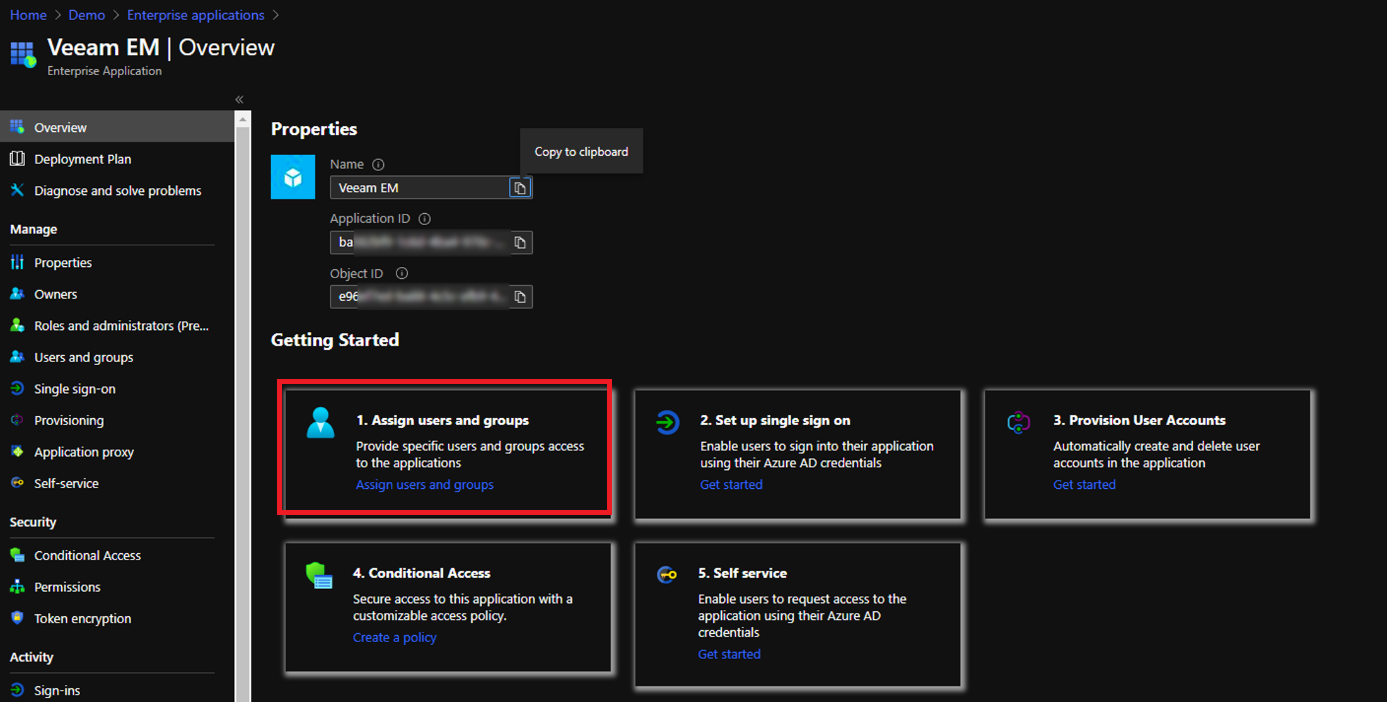Click the info icon beside Object ID
This screenshot has height=702, width=1387.
(402, 273)
